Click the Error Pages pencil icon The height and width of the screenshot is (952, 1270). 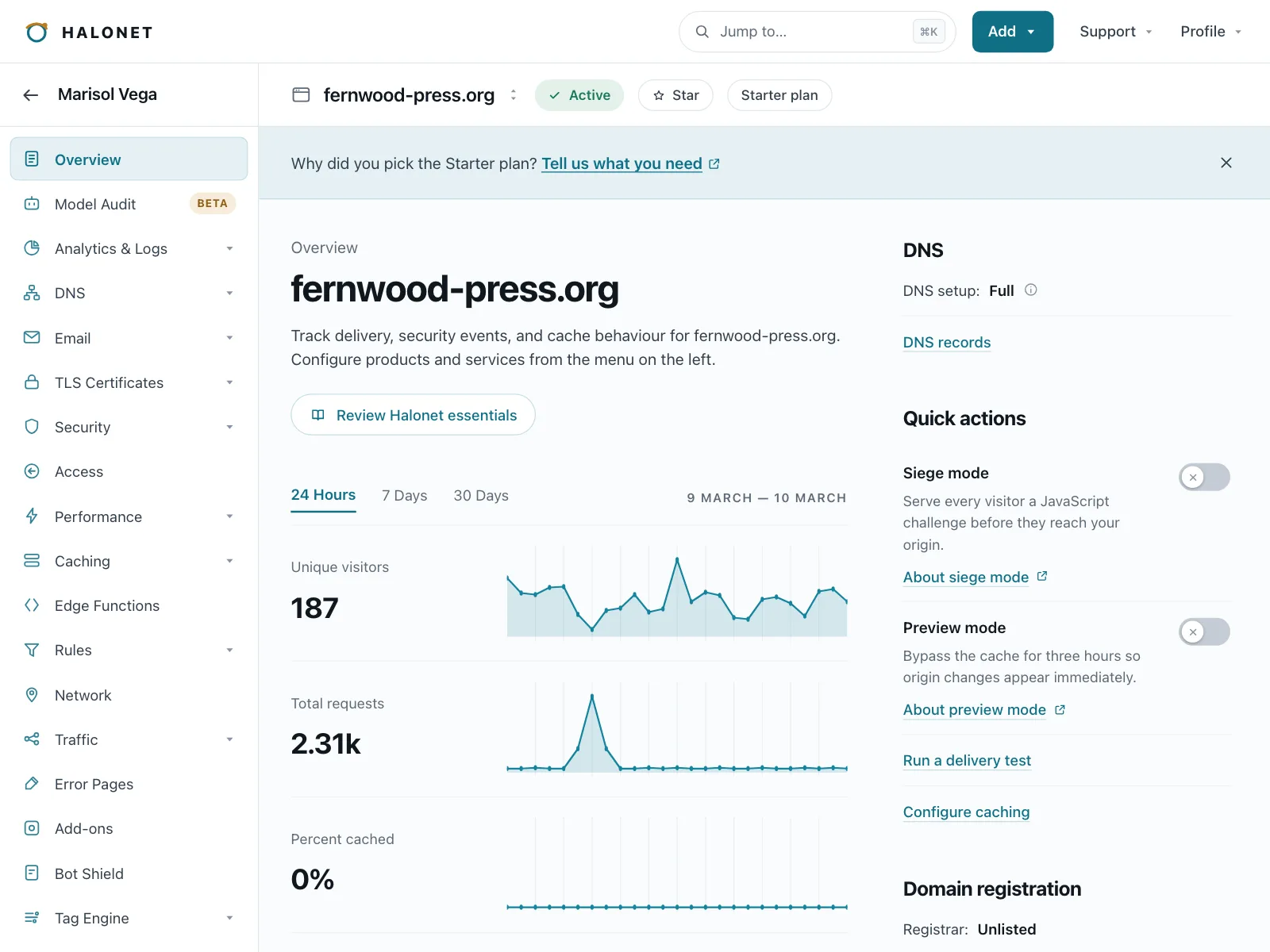32,784
